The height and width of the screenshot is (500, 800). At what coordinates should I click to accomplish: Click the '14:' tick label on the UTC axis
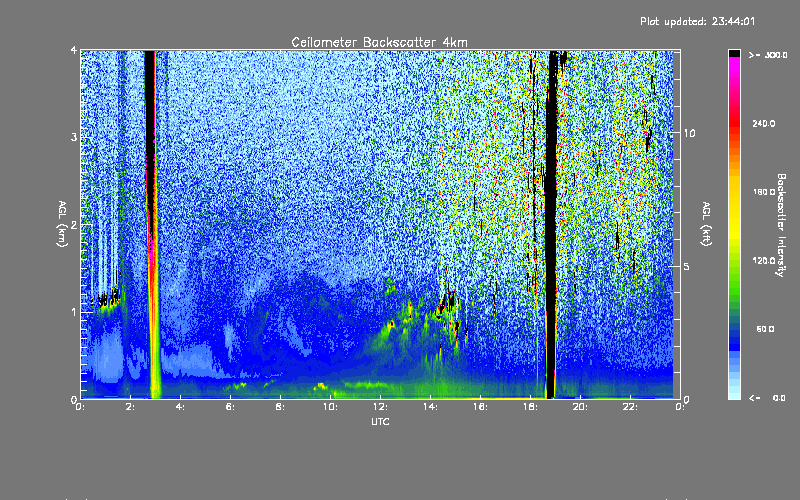click(430, 407)
